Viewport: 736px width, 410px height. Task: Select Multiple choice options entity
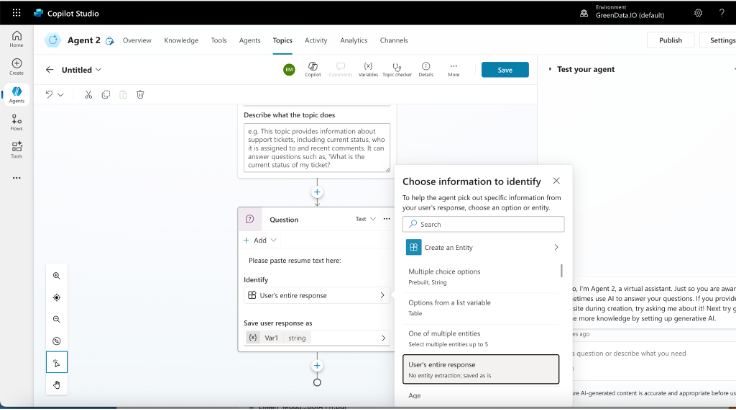coord(481,277)
